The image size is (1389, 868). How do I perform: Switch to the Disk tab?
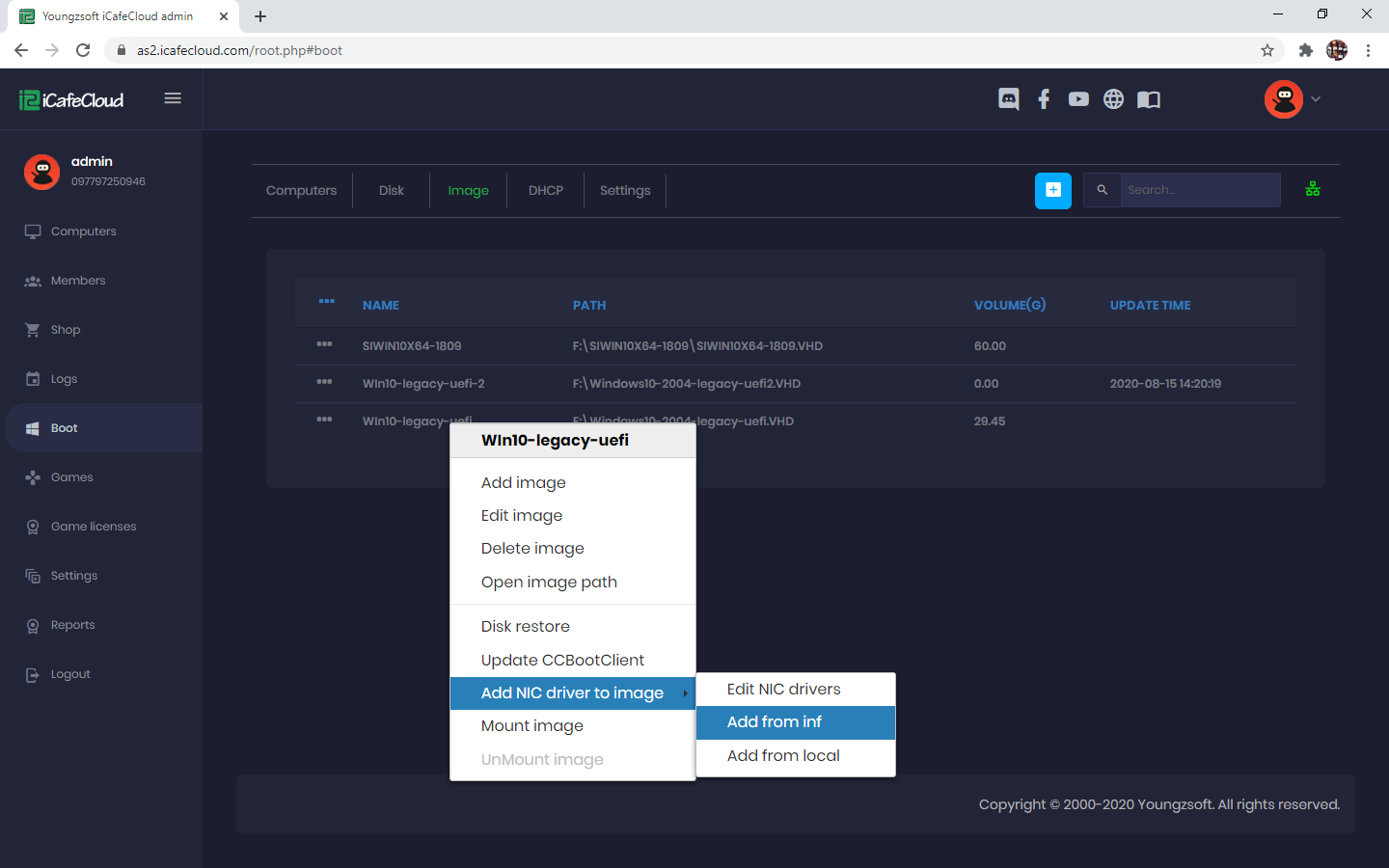tap(391, 191)
